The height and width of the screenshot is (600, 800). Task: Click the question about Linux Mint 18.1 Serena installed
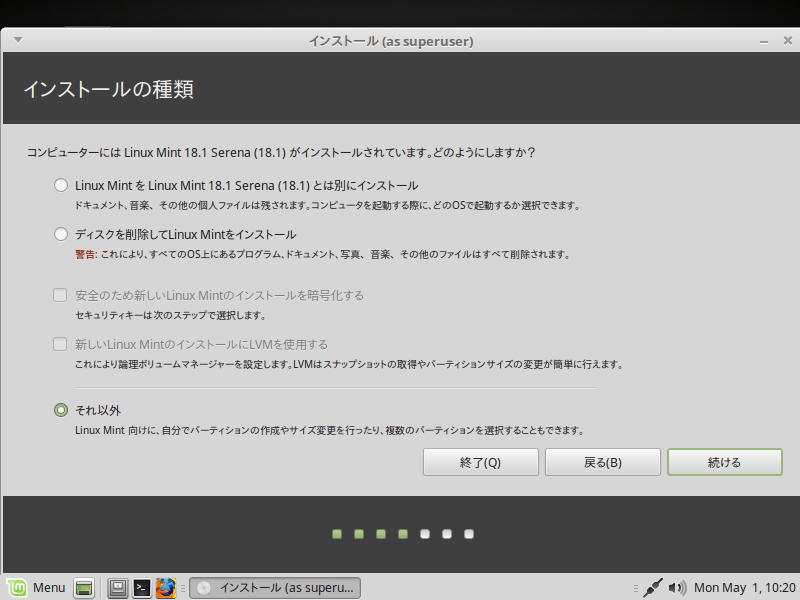281,153
